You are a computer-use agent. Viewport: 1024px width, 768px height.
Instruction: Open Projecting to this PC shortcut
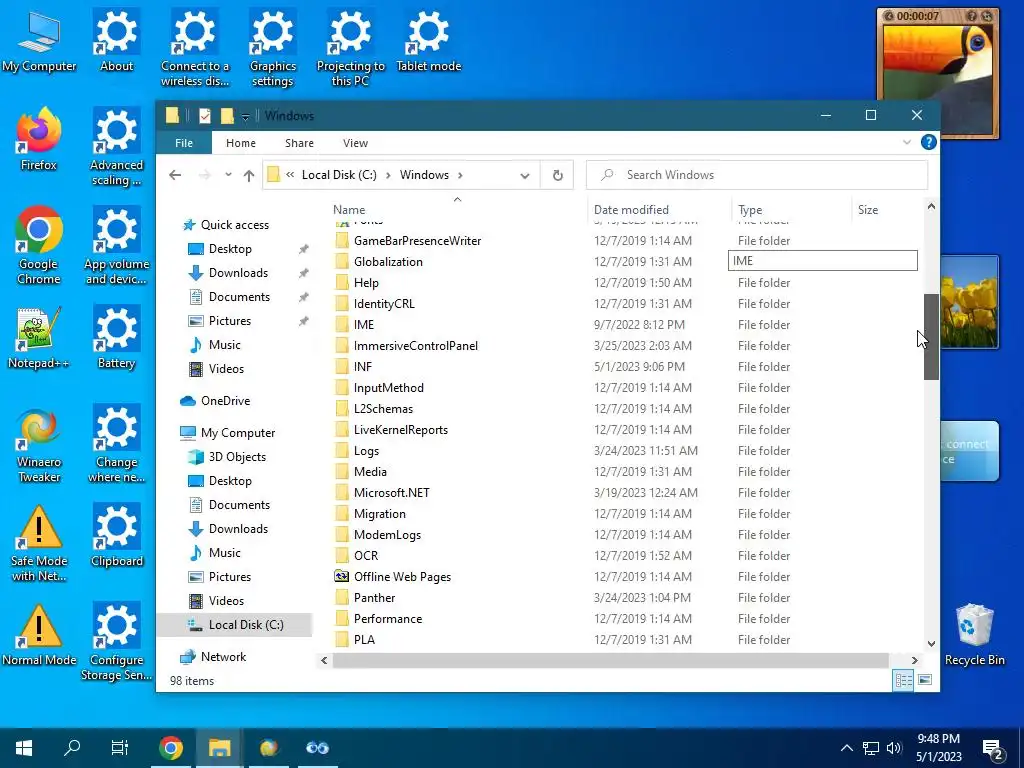351,49
